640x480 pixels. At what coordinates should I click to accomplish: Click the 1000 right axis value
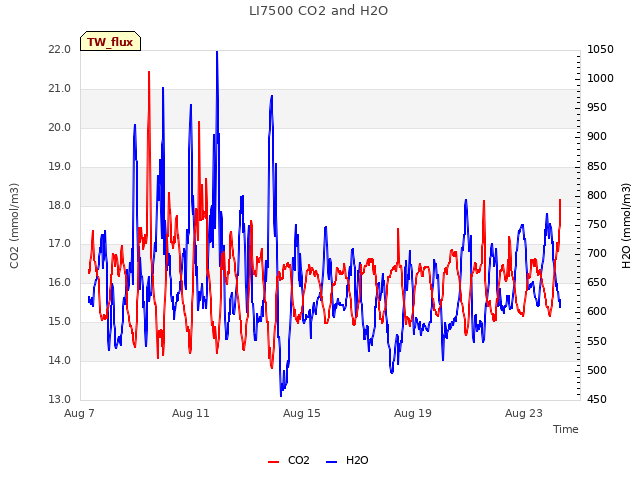(x=600, y=78)
